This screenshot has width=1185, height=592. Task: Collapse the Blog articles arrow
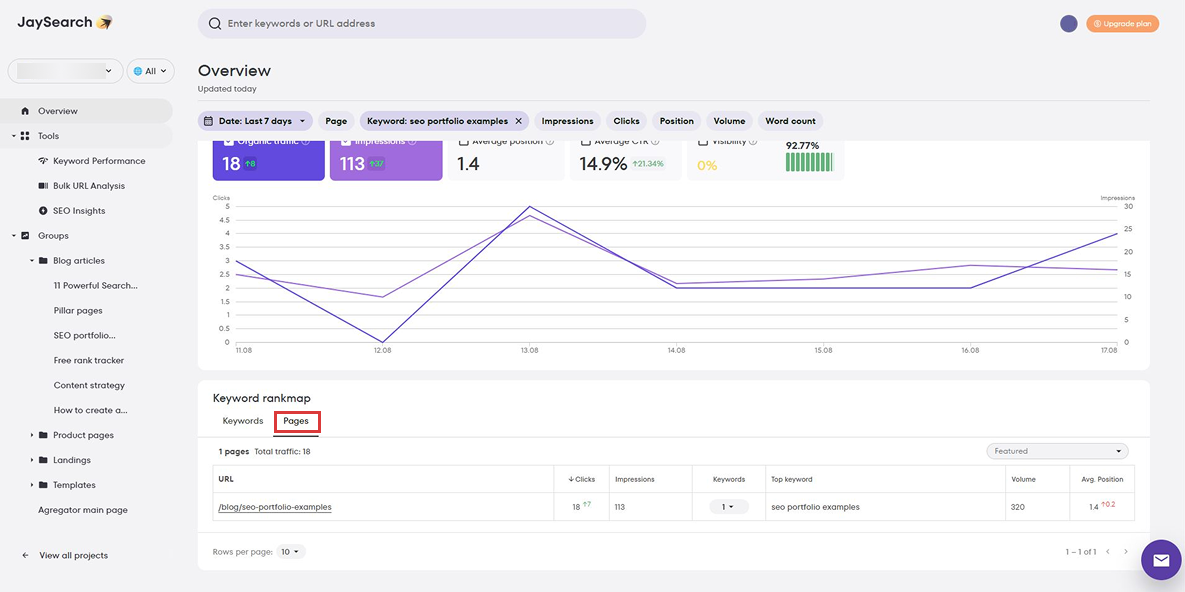point(32,261)
